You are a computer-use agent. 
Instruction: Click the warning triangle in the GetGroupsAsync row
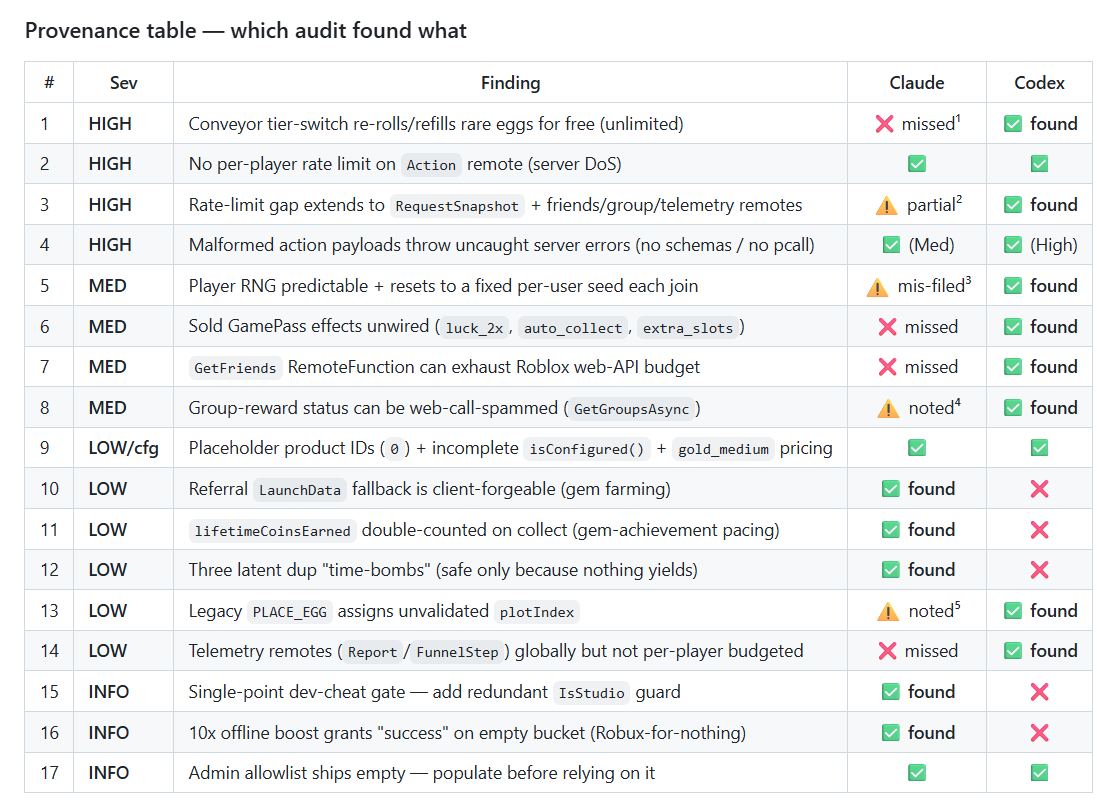(x=888, y=408)
